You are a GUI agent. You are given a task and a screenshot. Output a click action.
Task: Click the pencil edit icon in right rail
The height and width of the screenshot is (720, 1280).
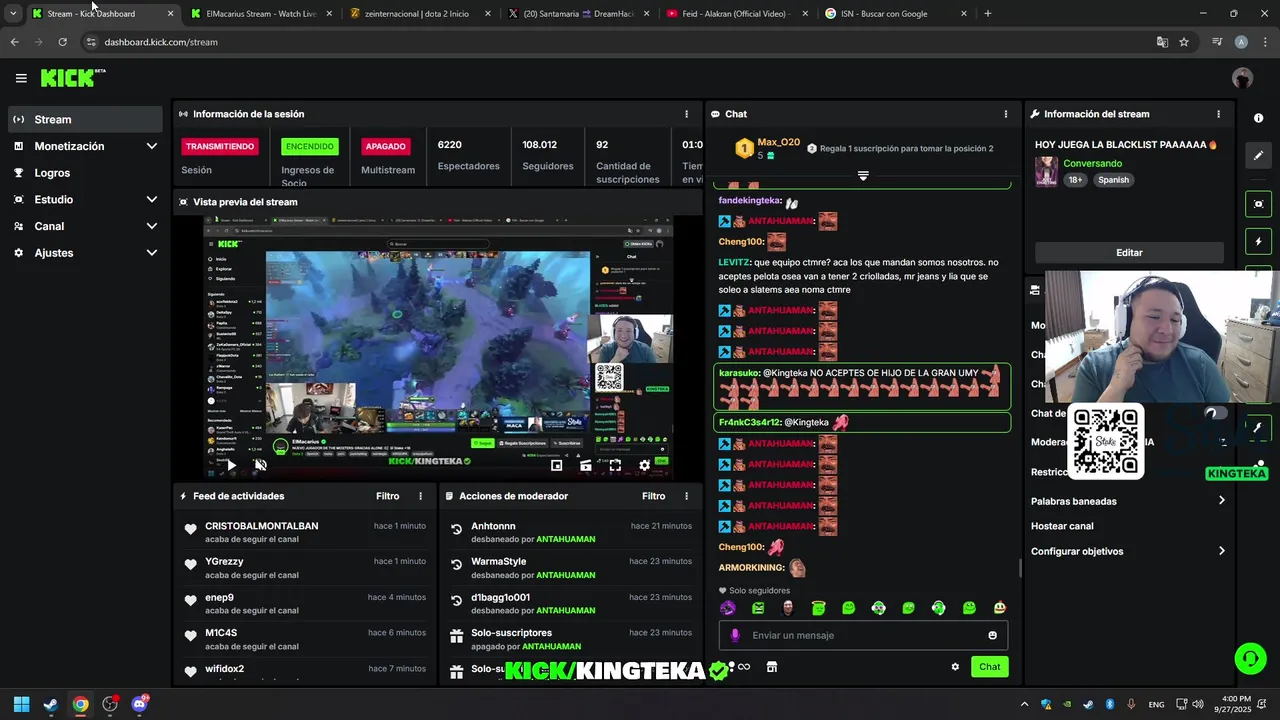pos(1258,155)
